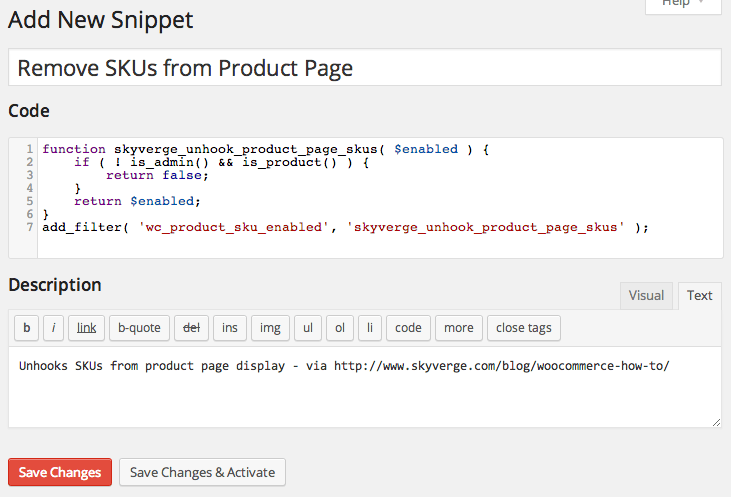This screenshot has width=731, height=497.
Task: Expand the Help dropdown panel
Action: [x=682, y=5]
